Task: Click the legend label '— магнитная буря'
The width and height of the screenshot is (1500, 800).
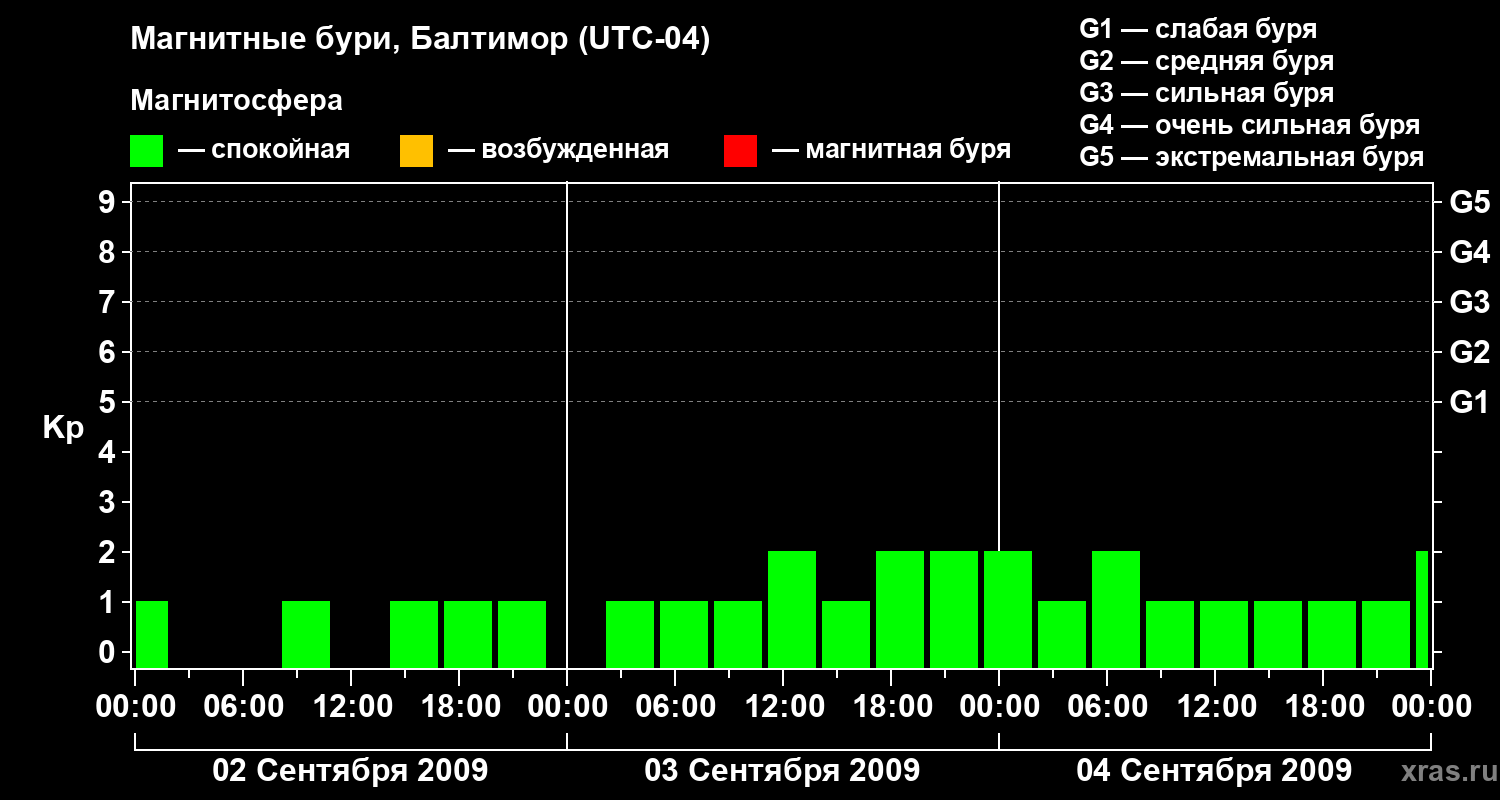Action: point(891,150)
